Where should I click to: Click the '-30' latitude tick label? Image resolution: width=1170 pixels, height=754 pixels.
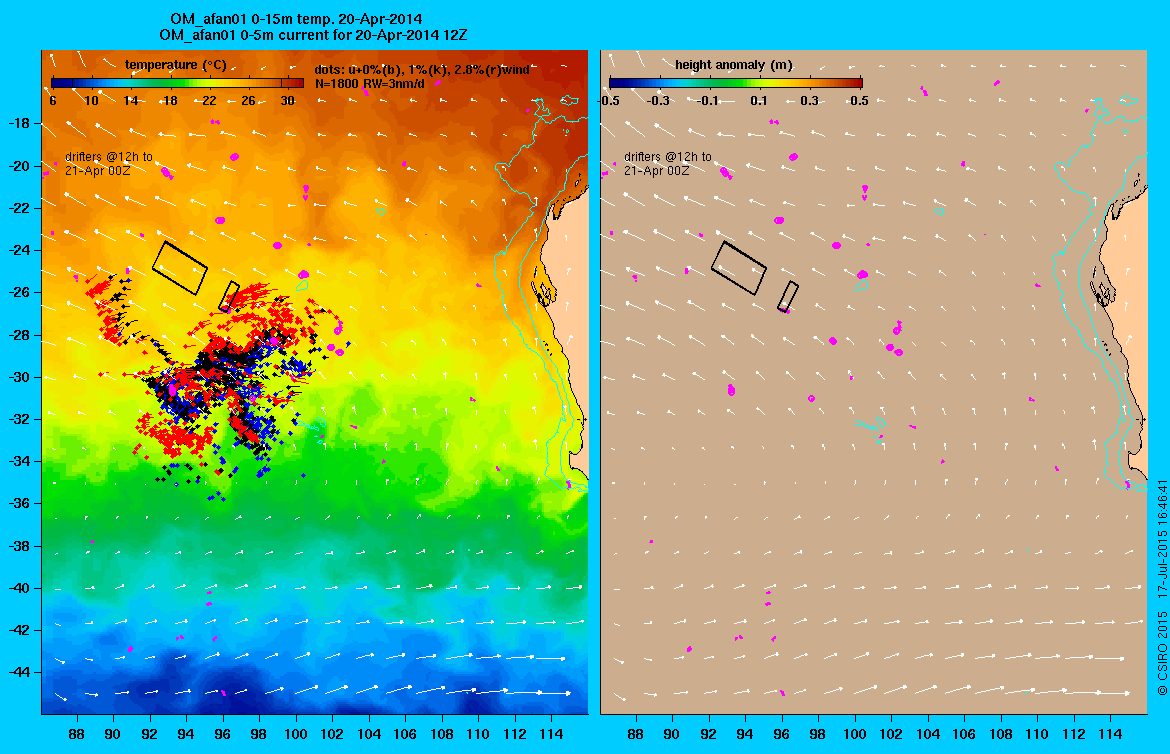[19, 377]
